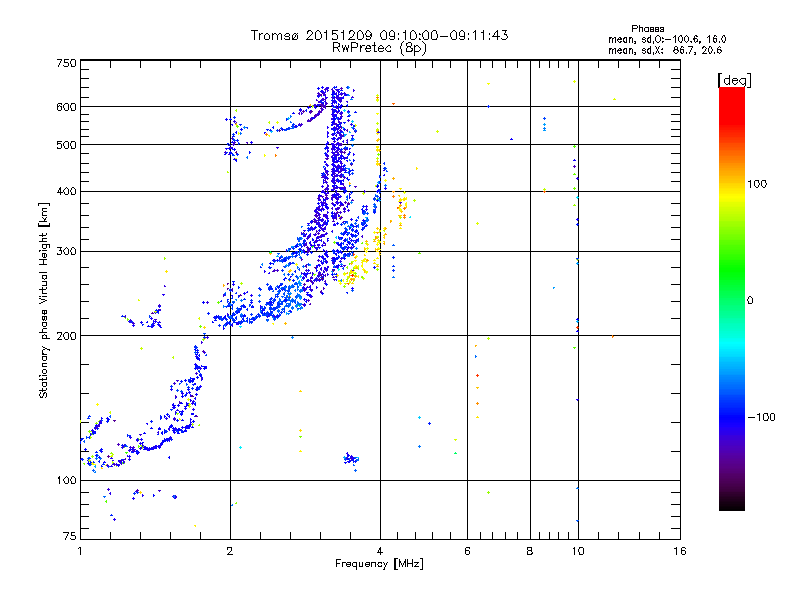The image size is (800, 600).
Task: Click the x-axis tick label '6'
Action: click(467, 551)
